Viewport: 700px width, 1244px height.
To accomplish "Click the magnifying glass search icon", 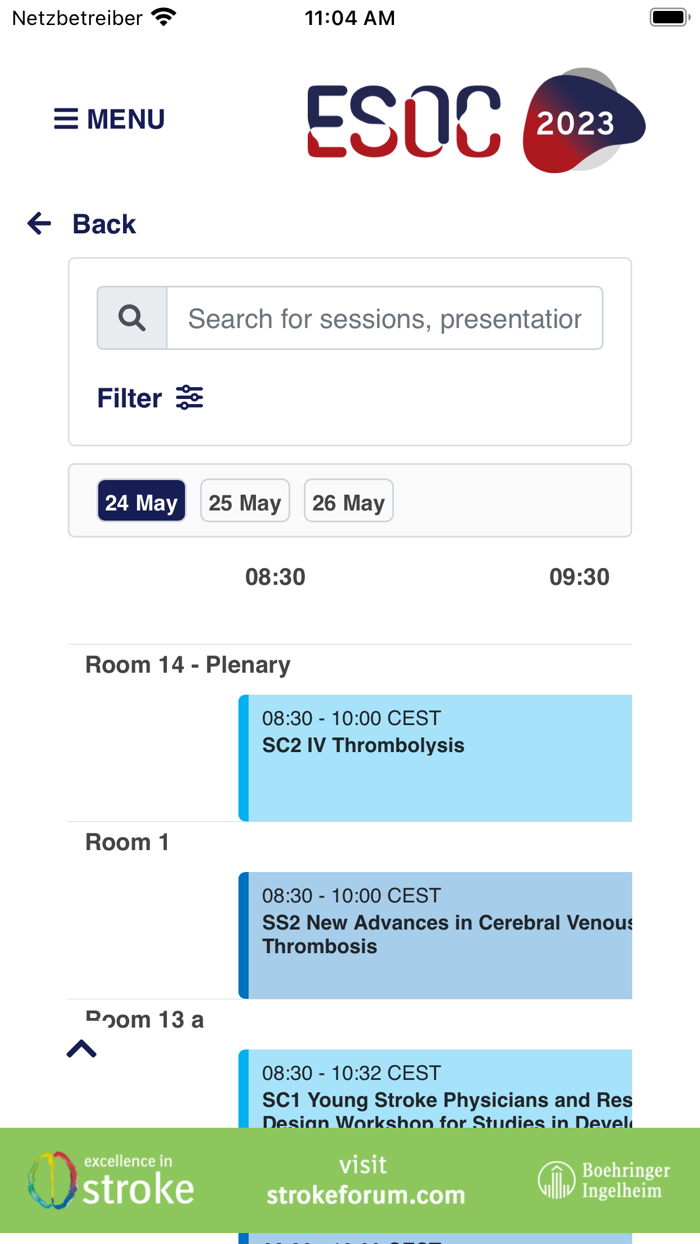I will [x=132, y=319].
